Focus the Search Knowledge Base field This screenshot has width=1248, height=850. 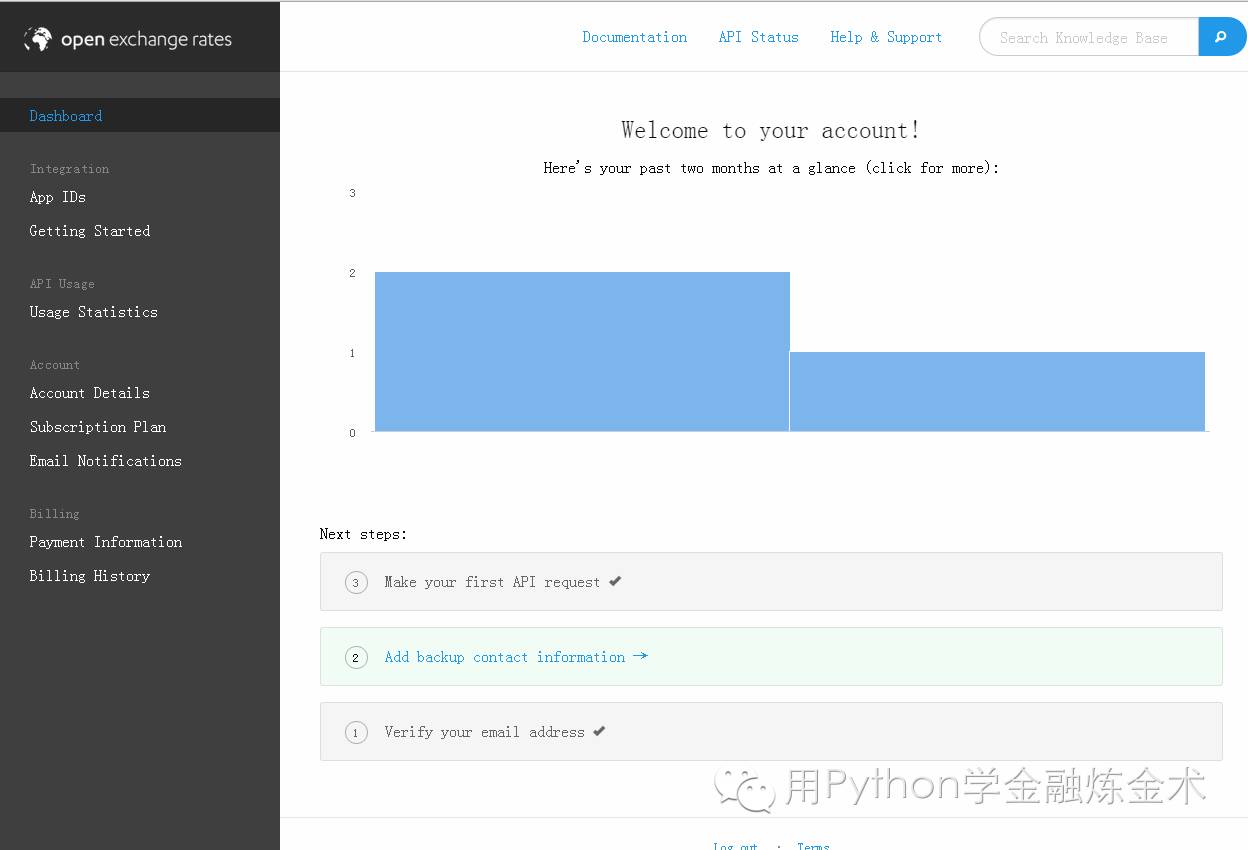pyautogui.click(x=1089, y=37)
